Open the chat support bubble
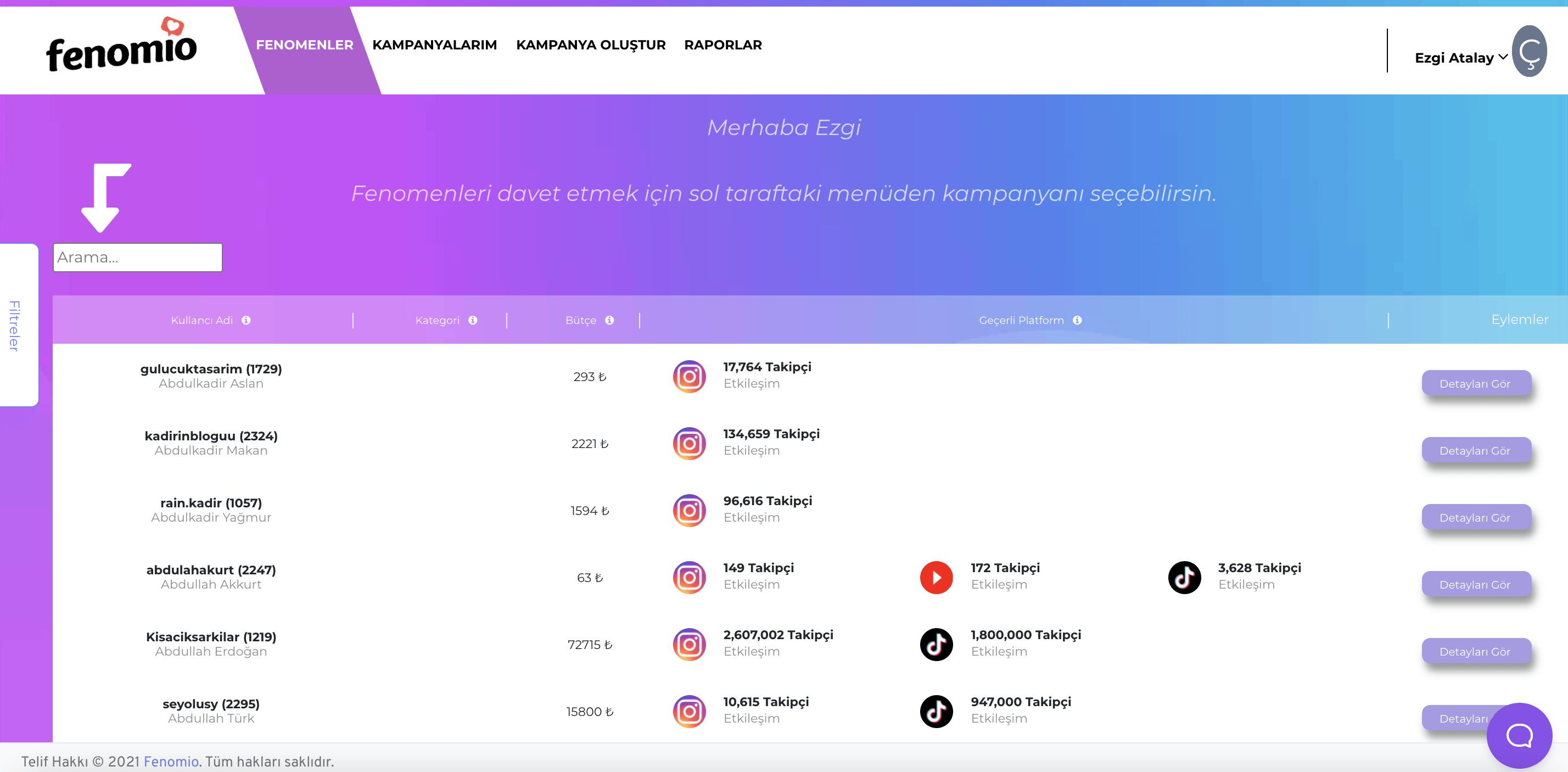This screenshot has width=1568, height=772. pyautogui.click(x=1519, y=735)
